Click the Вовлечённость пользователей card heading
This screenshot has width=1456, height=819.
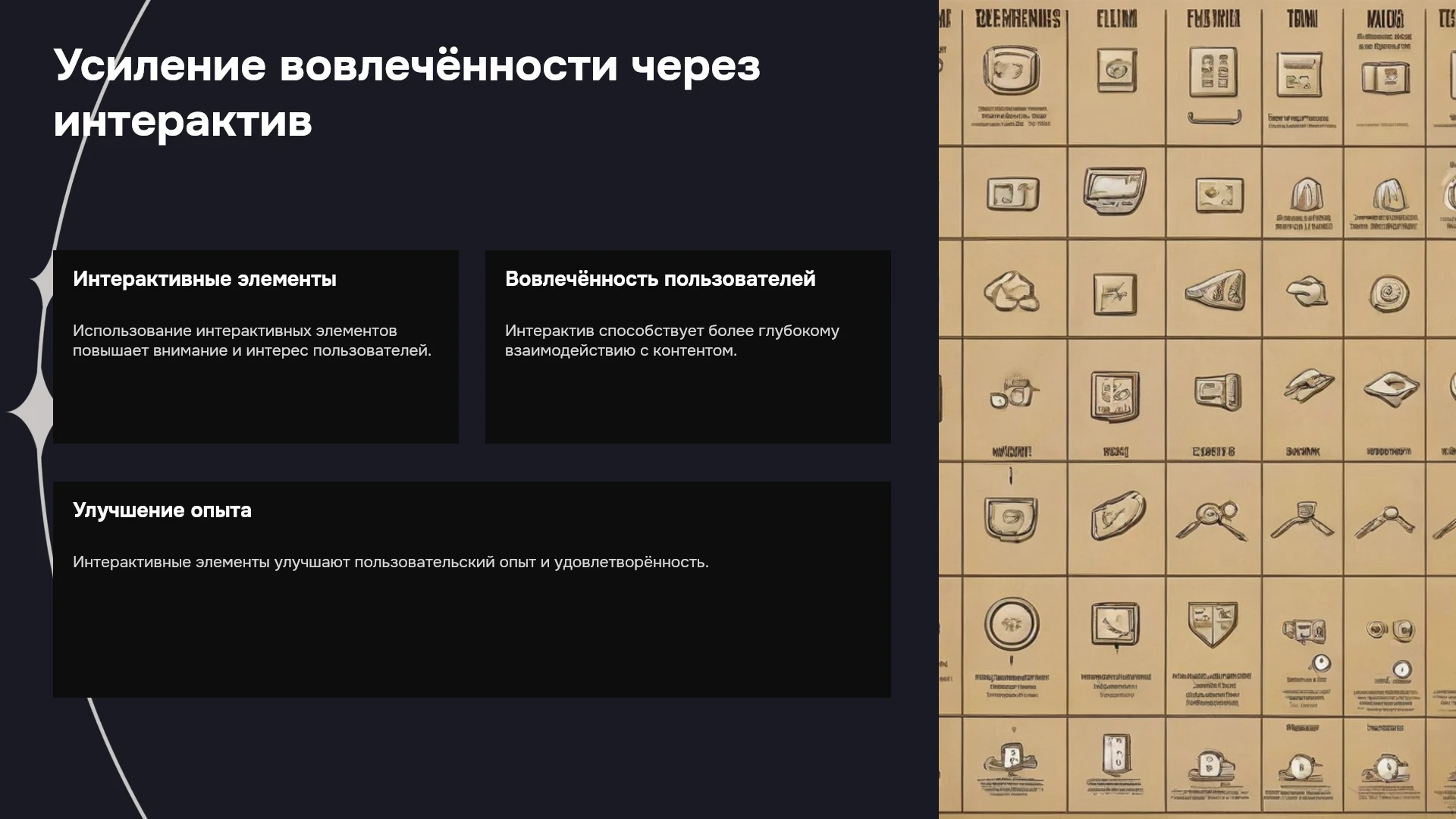coord(661,279)
